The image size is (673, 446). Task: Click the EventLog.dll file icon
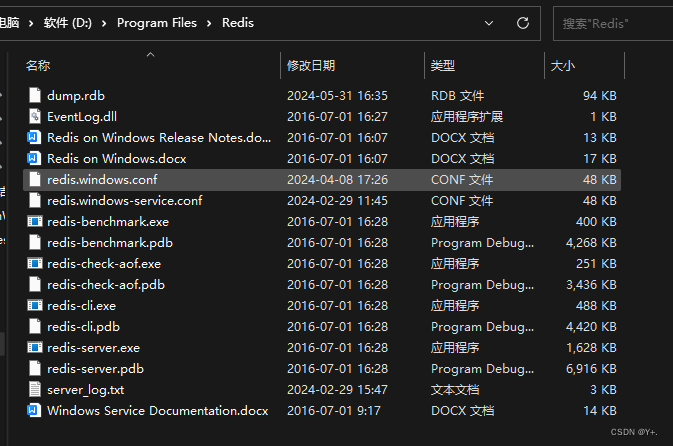(35, 116)
